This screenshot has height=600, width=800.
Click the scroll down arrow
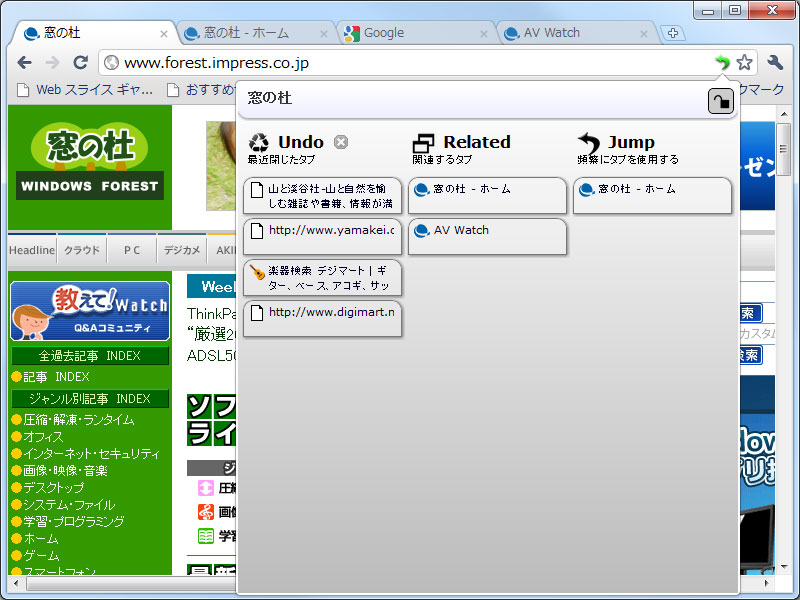tap(783, 566)
